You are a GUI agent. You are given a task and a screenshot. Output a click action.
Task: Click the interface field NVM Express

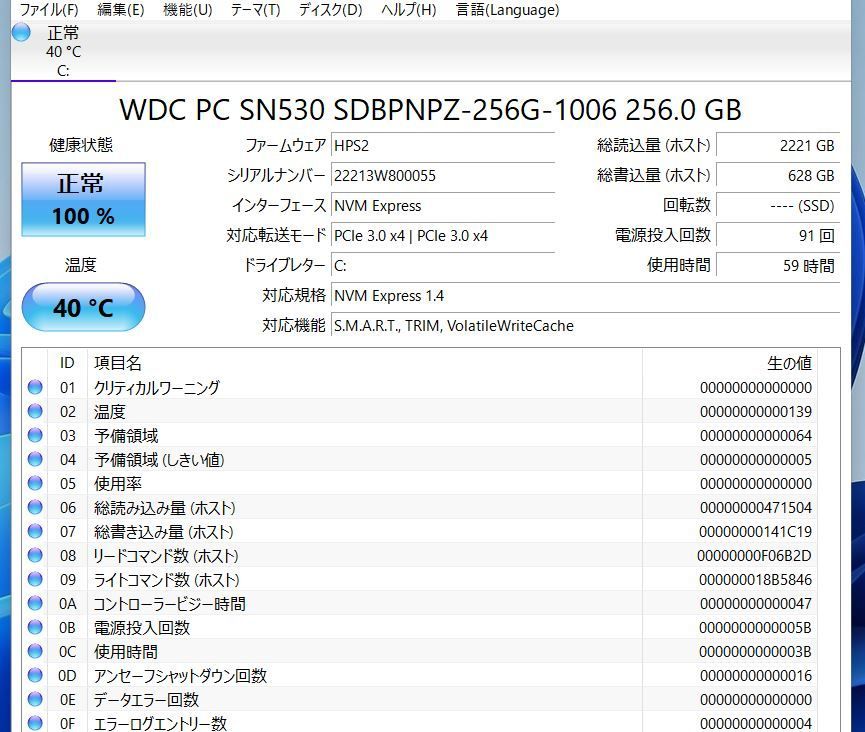(x=442, y=206)
